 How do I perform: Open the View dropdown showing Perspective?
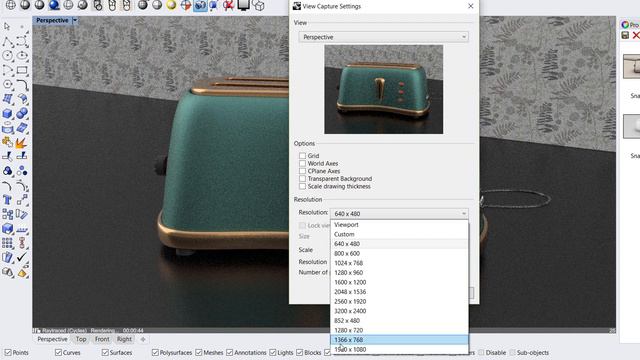point(383,37)
